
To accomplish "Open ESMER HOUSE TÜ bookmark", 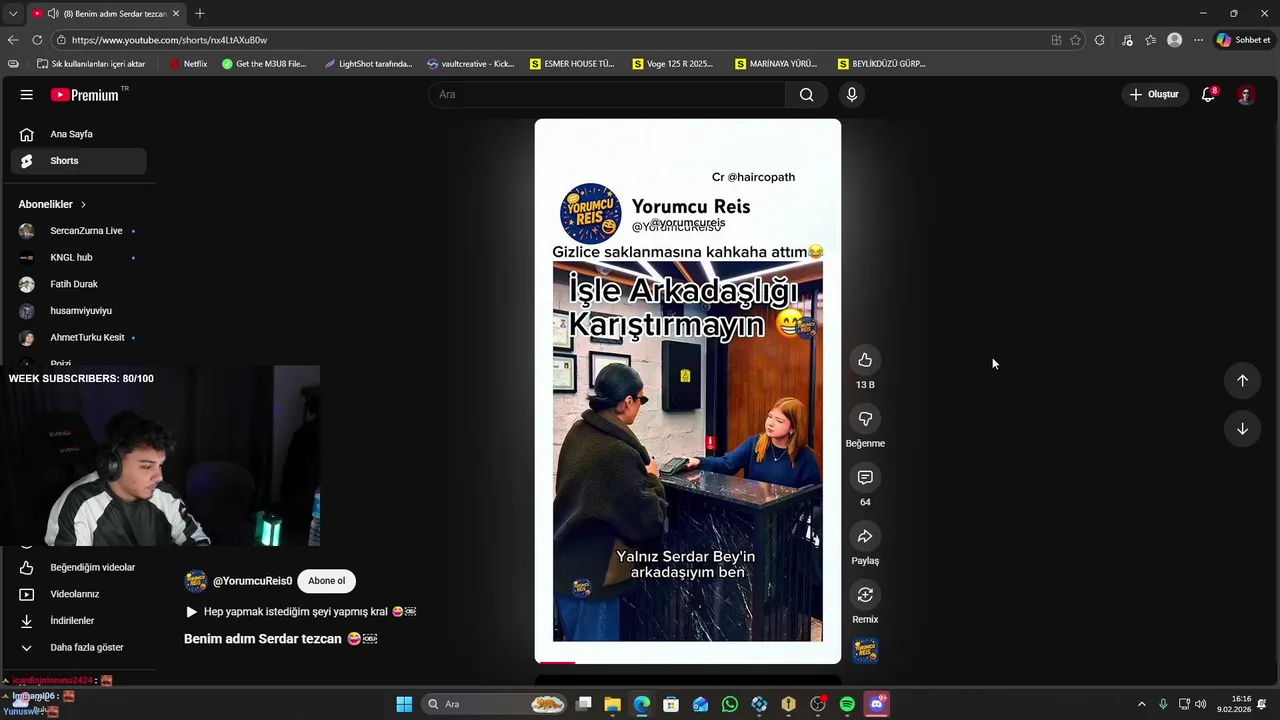I will 572,64.
